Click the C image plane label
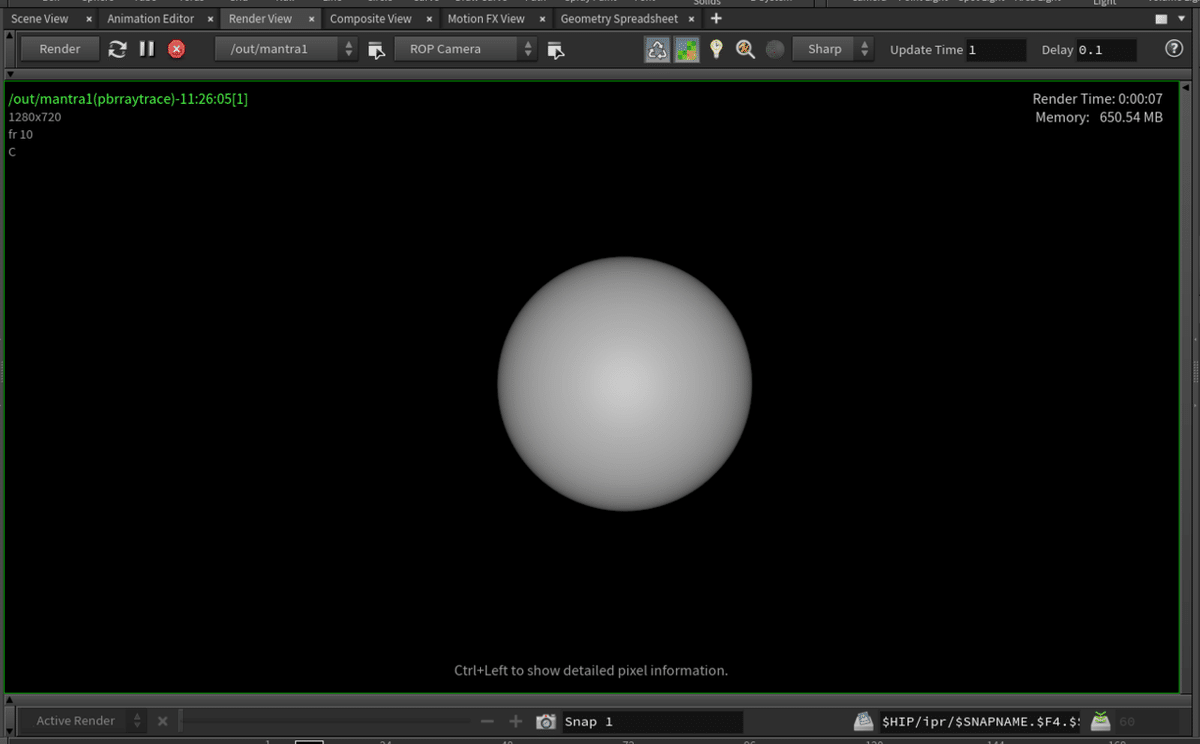 point(12,152)
